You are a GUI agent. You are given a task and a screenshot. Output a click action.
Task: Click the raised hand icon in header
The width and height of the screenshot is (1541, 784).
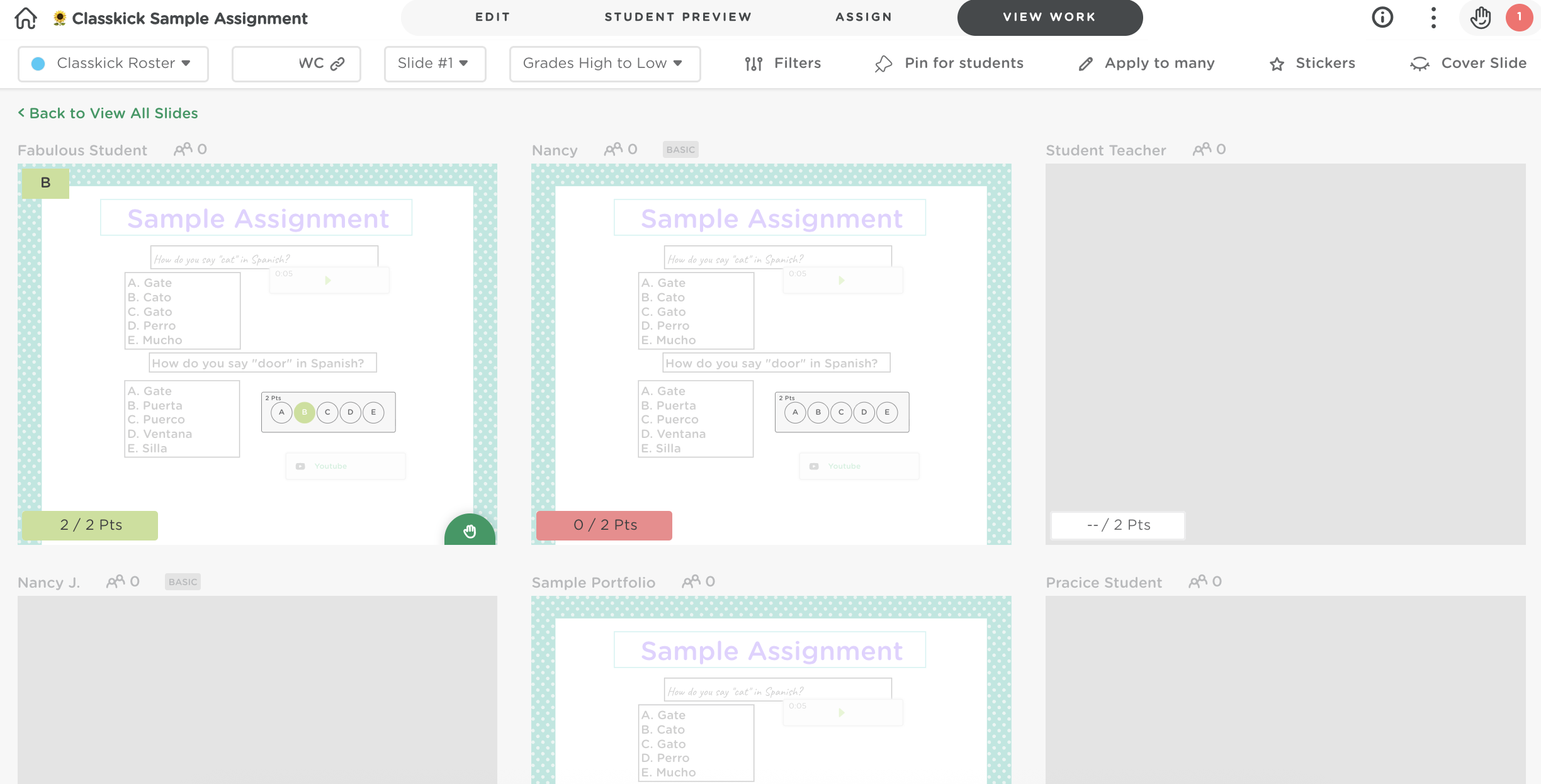point(1481,18)
